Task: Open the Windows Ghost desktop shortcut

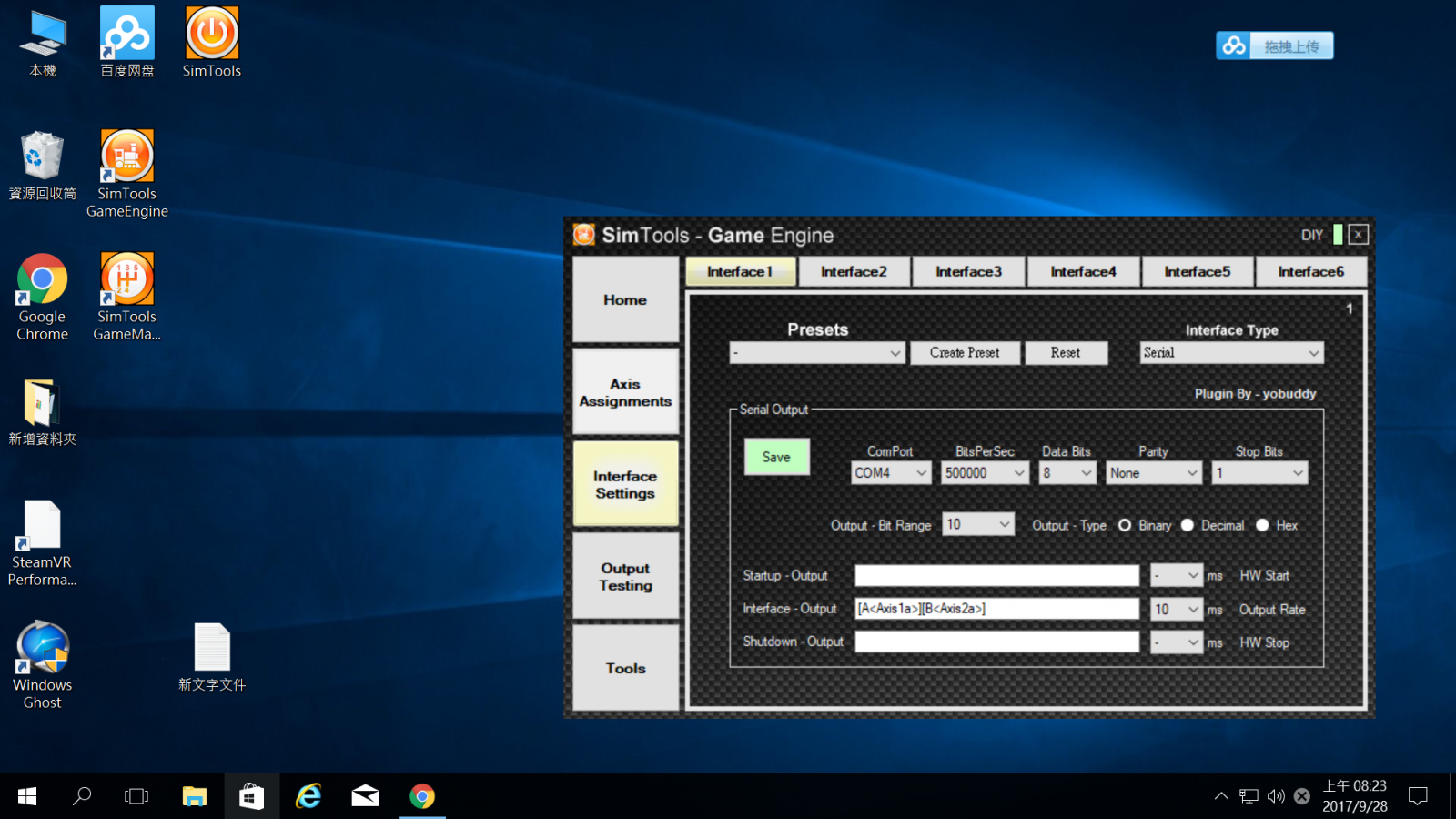Action: point(42,665)
